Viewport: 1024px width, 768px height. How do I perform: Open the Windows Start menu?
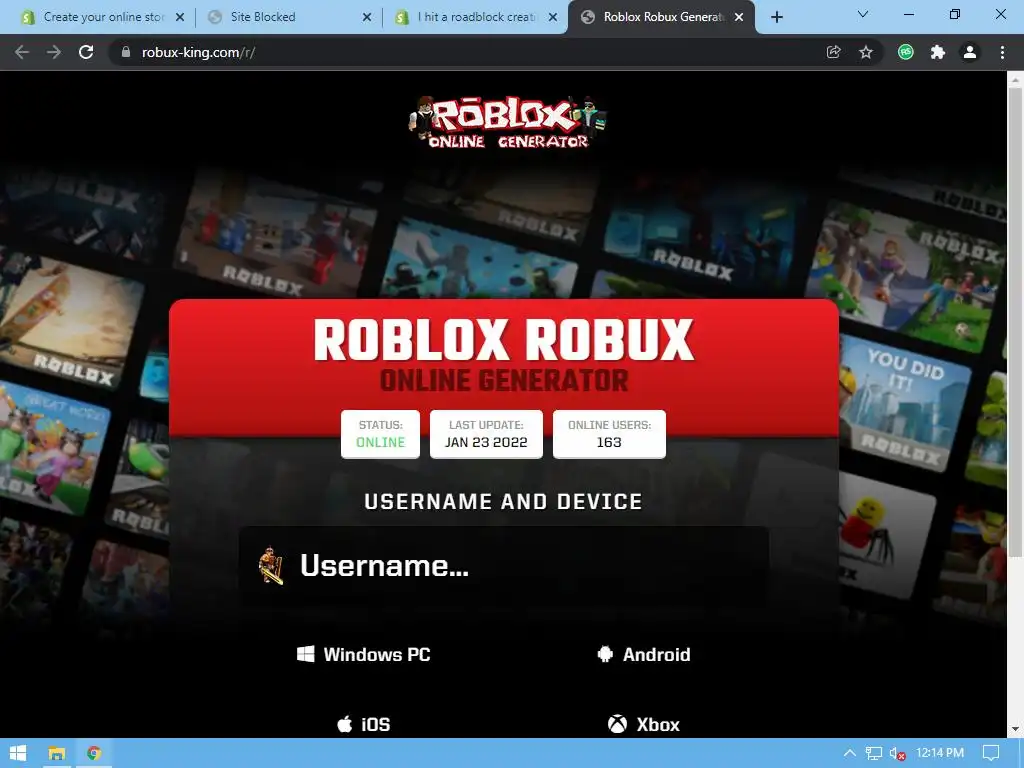click(x=18, y=753)
